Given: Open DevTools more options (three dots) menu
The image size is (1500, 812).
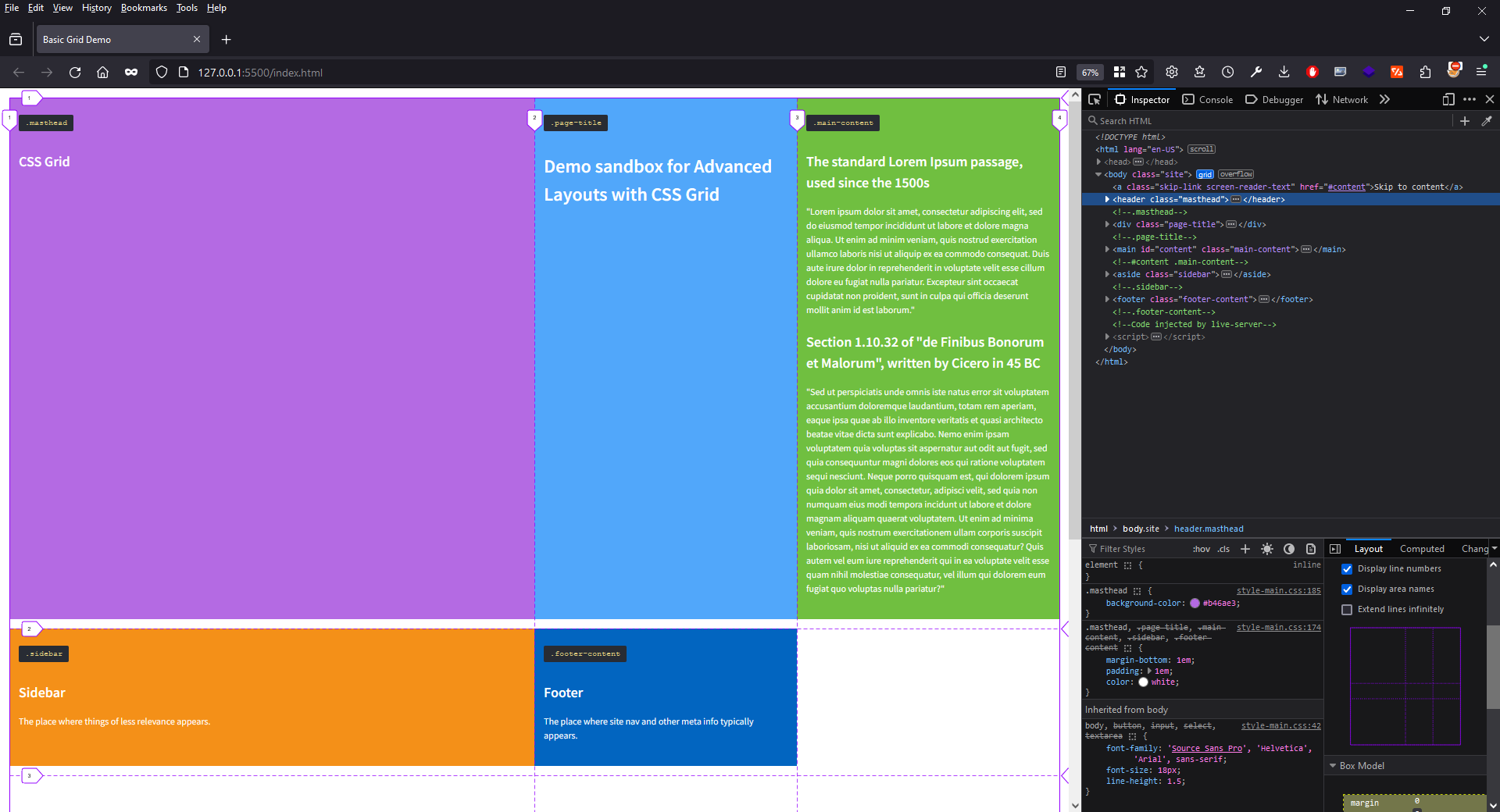Looking at the screenshot, I should pos(1470,99).
